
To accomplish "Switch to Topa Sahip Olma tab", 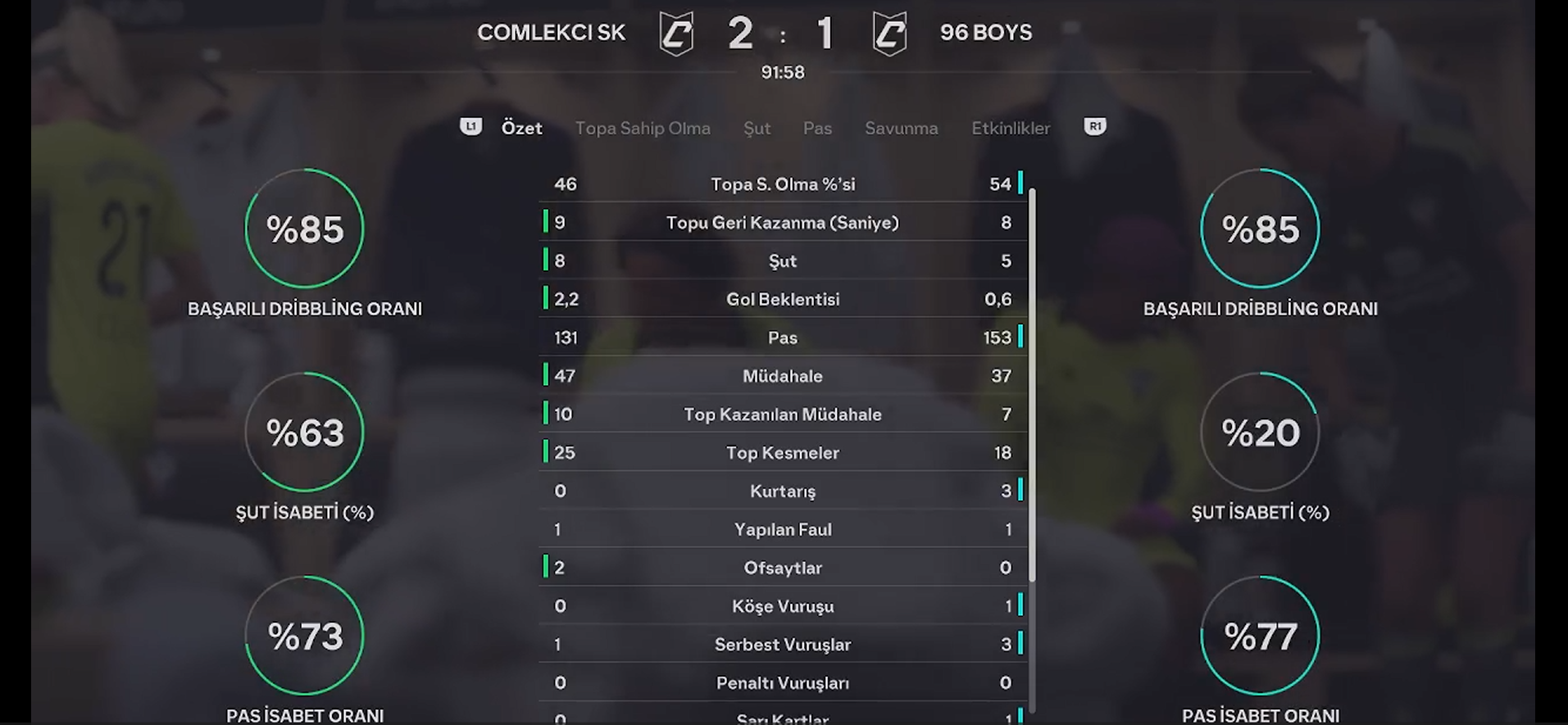I will pyautogui.click(x=643, y=128).
